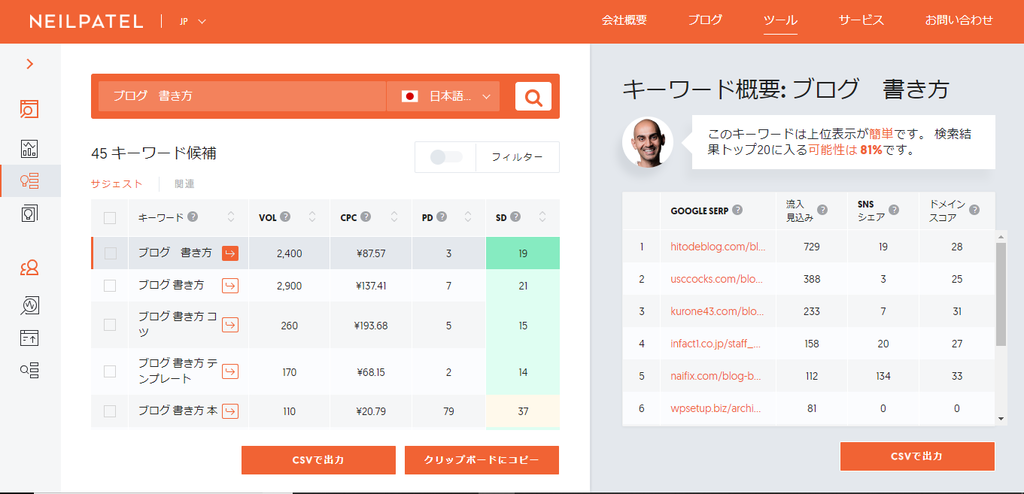The width and height of the screenshot is (1024, 494).
Task: Open arrow icon for 2,900 volume keyword row
Action: point(230,286)
